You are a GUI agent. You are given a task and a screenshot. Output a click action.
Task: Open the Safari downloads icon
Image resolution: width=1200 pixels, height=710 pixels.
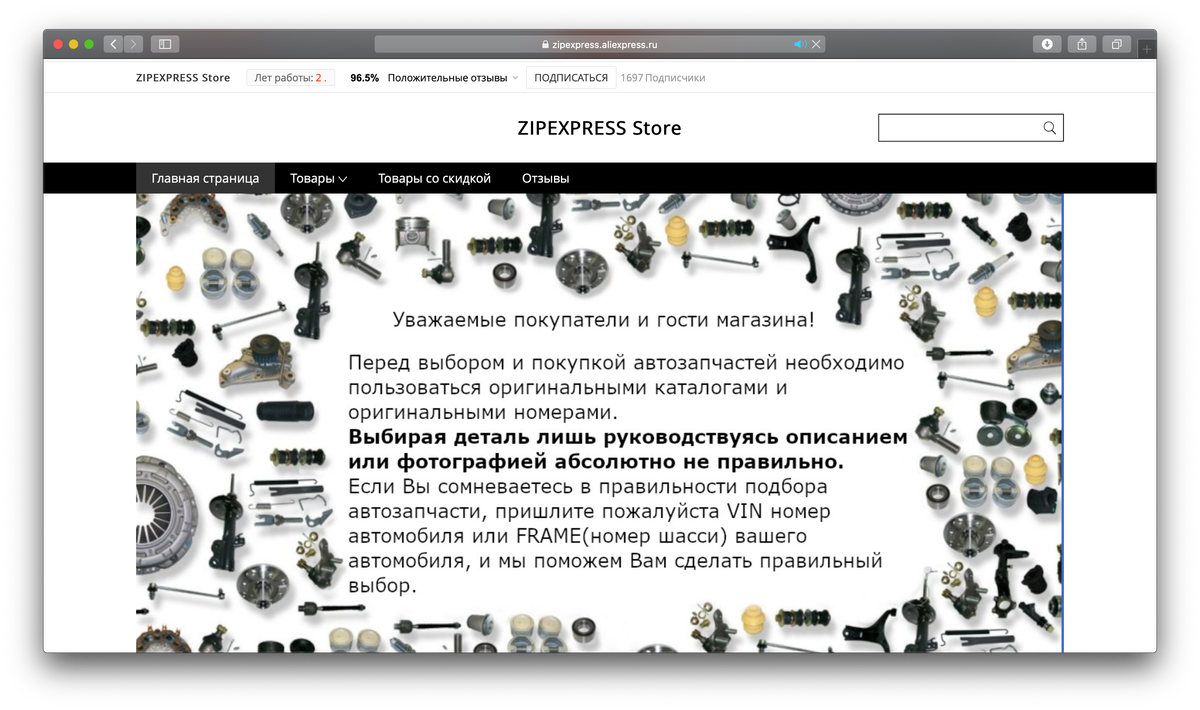(1047, 43)
